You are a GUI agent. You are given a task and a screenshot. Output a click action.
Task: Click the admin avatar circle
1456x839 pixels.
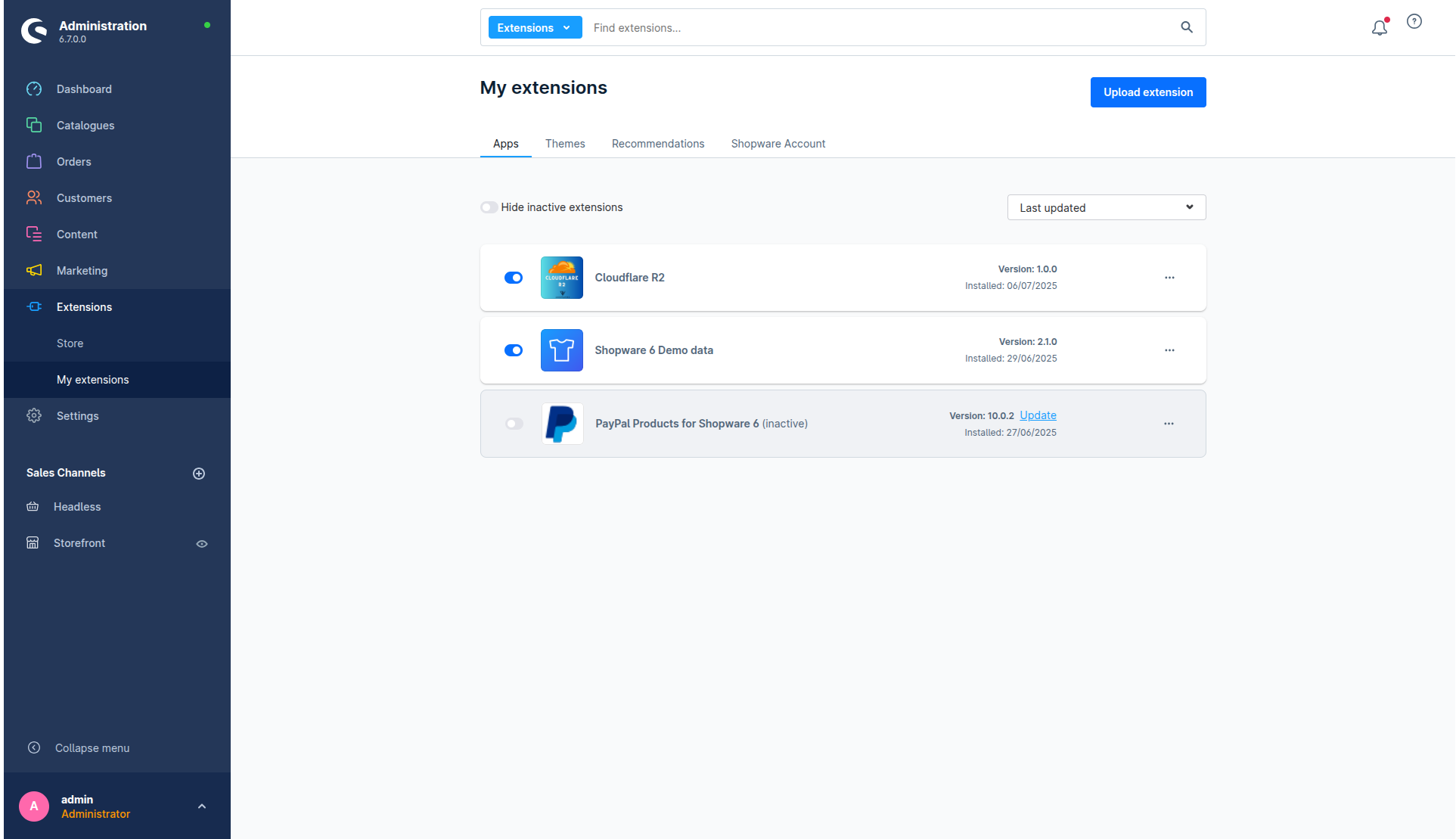[x=34, y=806]
